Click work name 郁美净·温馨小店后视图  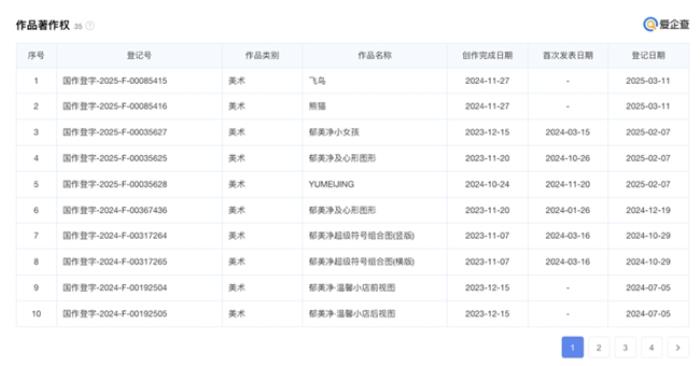tap(352, 313)
